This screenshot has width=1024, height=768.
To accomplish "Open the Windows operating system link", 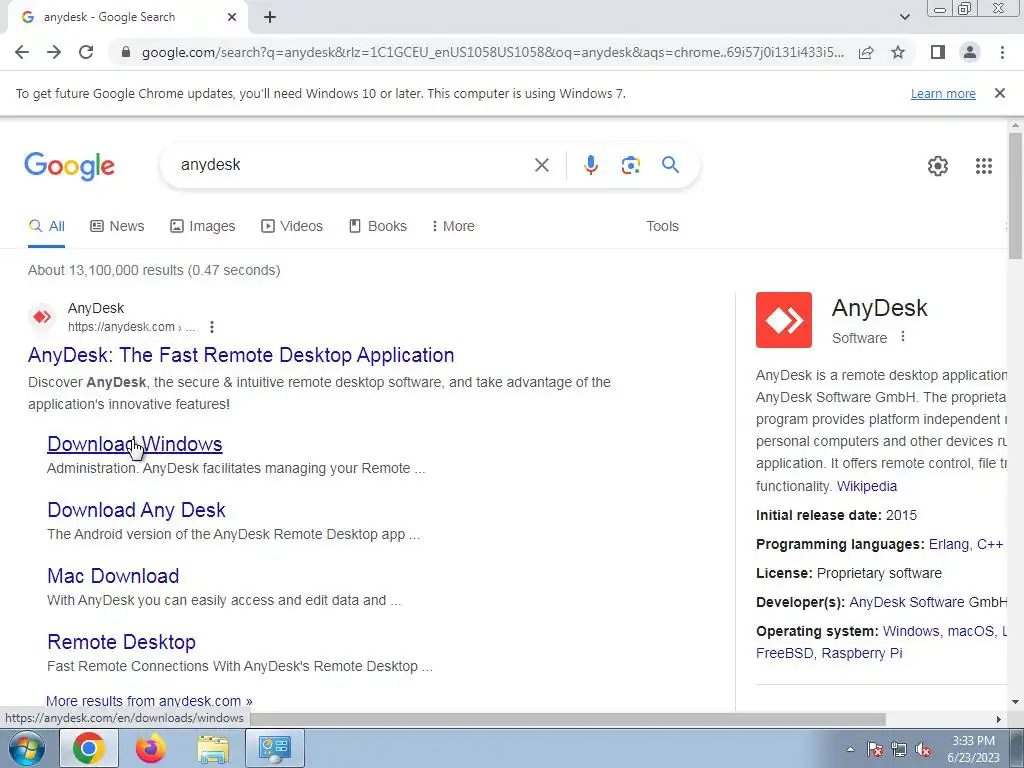I will [x=910, y=632].
